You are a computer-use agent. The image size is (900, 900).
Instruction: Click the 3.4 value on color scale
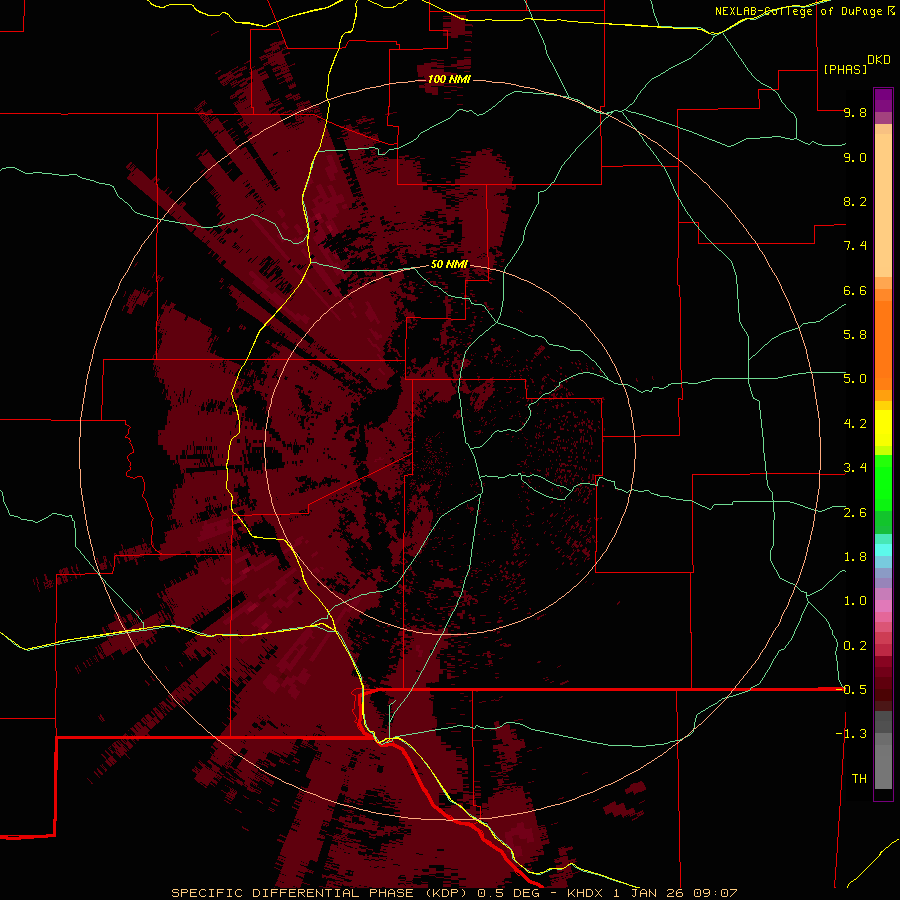pyautogui.click(x=855, y=468)
